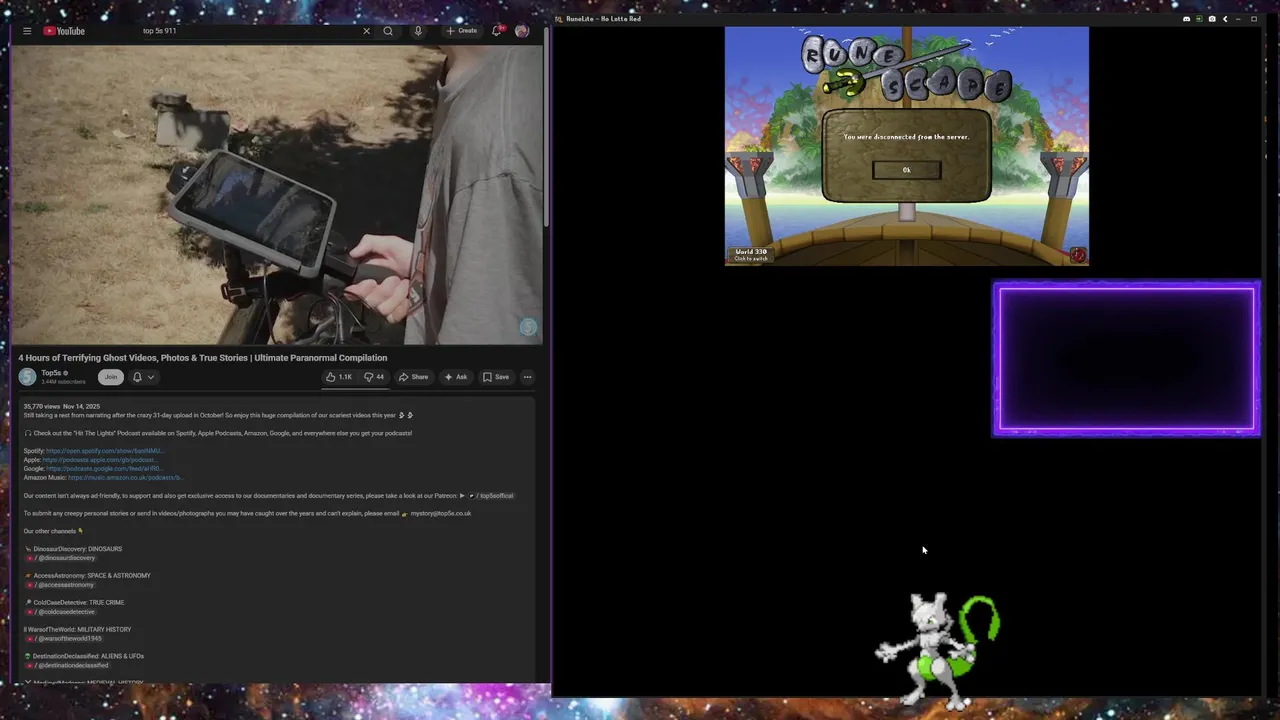This screenshot has width=1280, height=720.
Task: Dislike the video (44)
Action: pos(374,377)
